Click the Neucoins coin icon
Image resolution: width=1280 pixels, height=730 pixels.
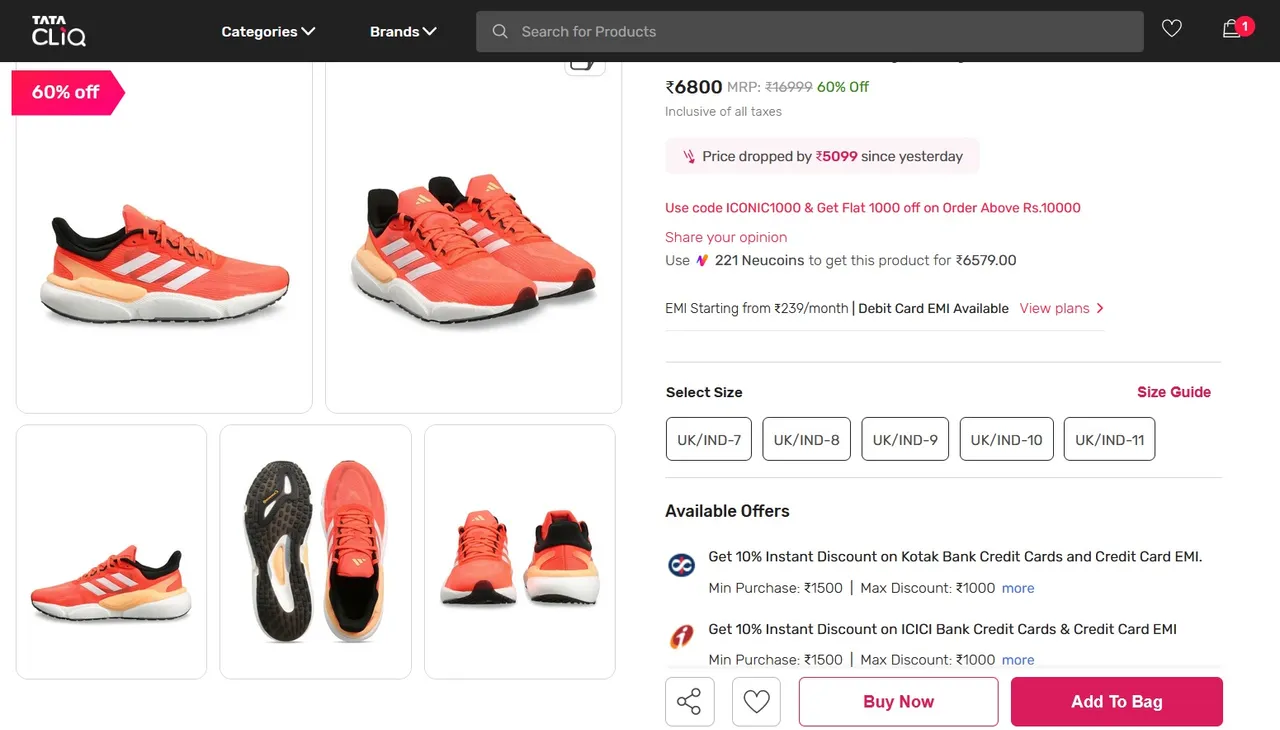[x=702, y=260]
